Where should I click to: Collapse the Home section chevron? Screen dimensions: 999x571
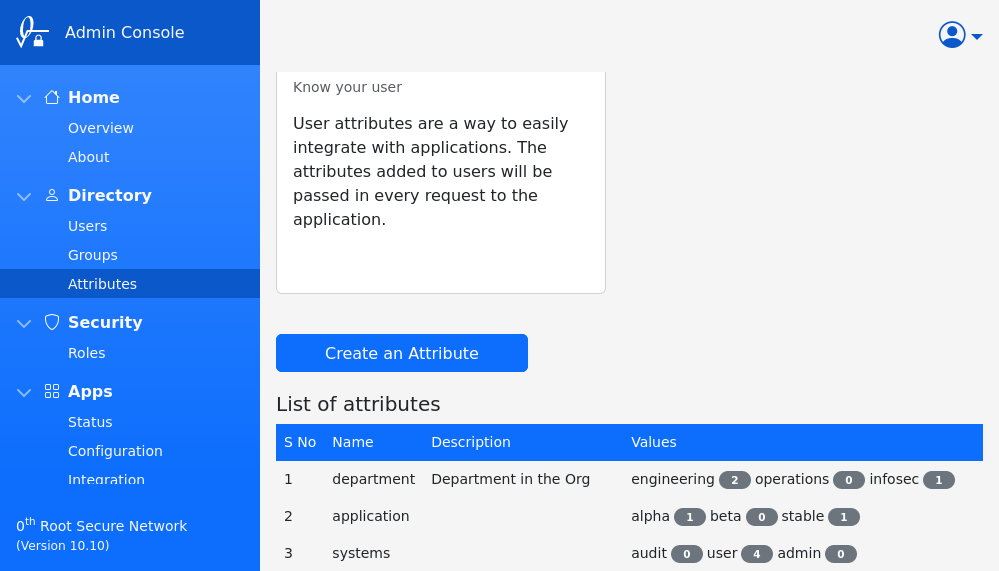(24, 98)
